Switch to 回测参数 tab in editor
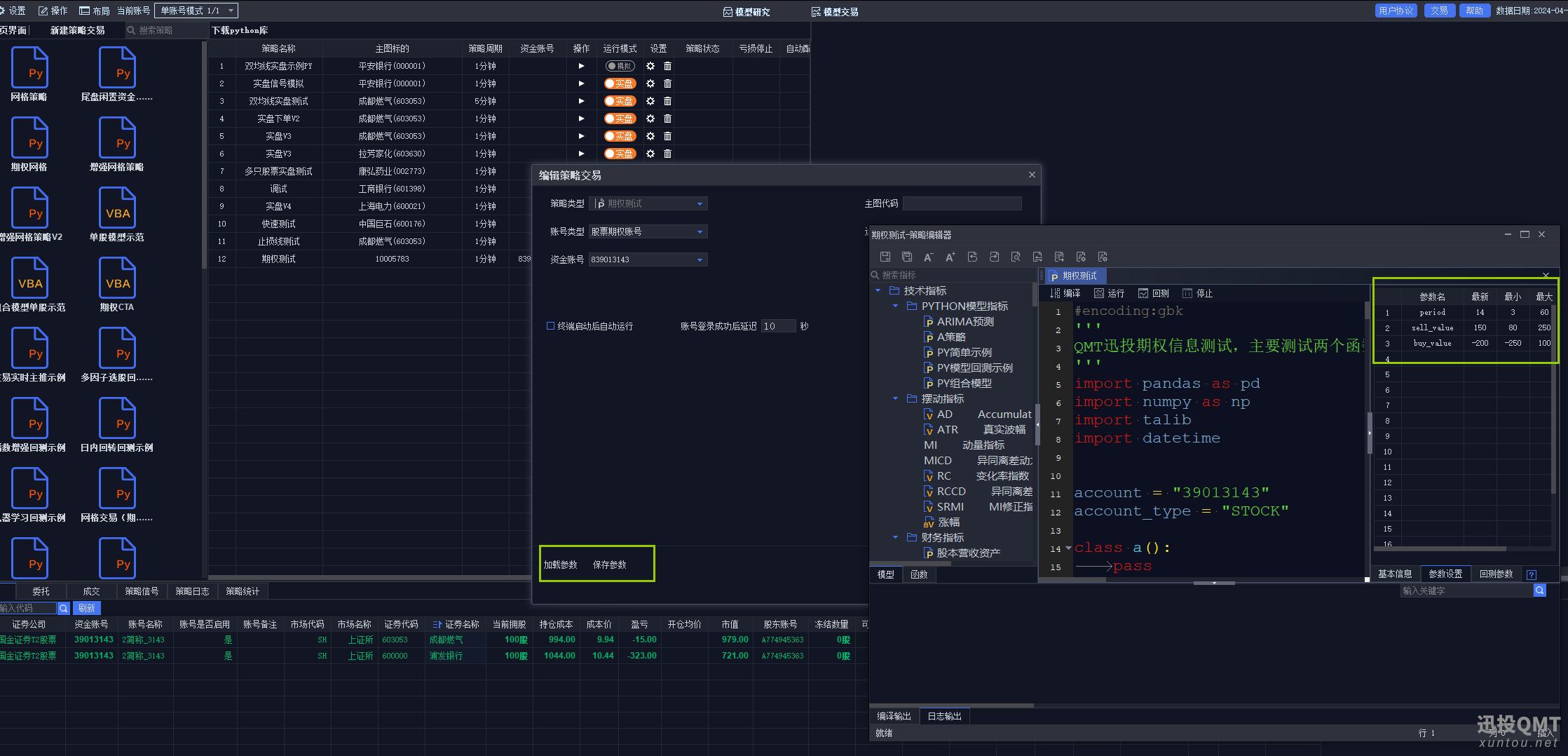 coord(1497,574)
